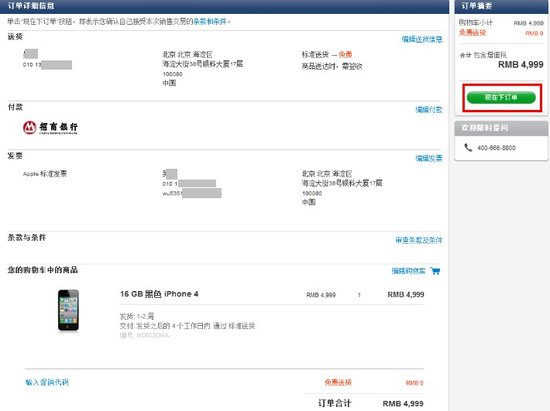Viewport: 550px width, 411px height.
Task: Click the green 现在下订单 button
Action: click(501, 97)
